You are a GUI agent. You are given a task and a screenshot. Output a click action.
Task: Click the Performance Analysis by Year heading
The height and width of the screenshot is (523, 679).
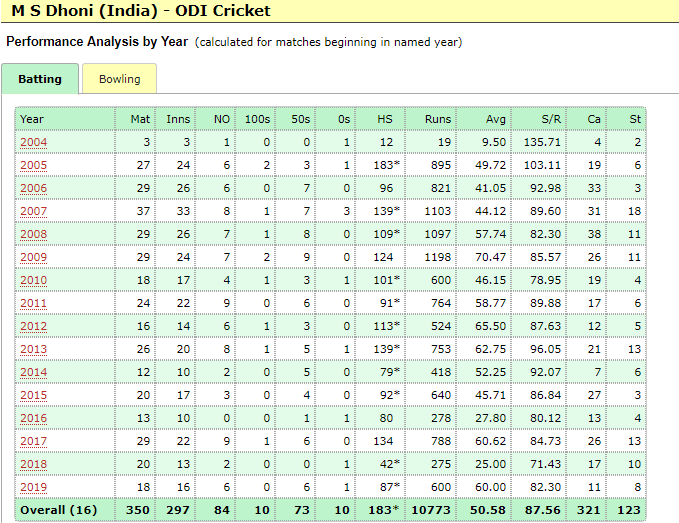97,42
